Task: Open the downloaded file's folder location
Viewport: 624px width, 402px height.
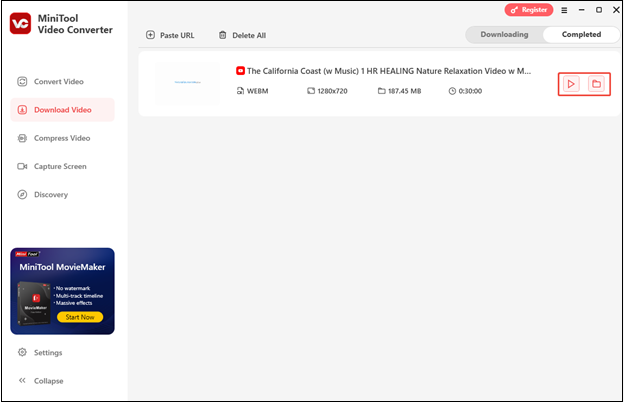Action: tap(596, 84)
